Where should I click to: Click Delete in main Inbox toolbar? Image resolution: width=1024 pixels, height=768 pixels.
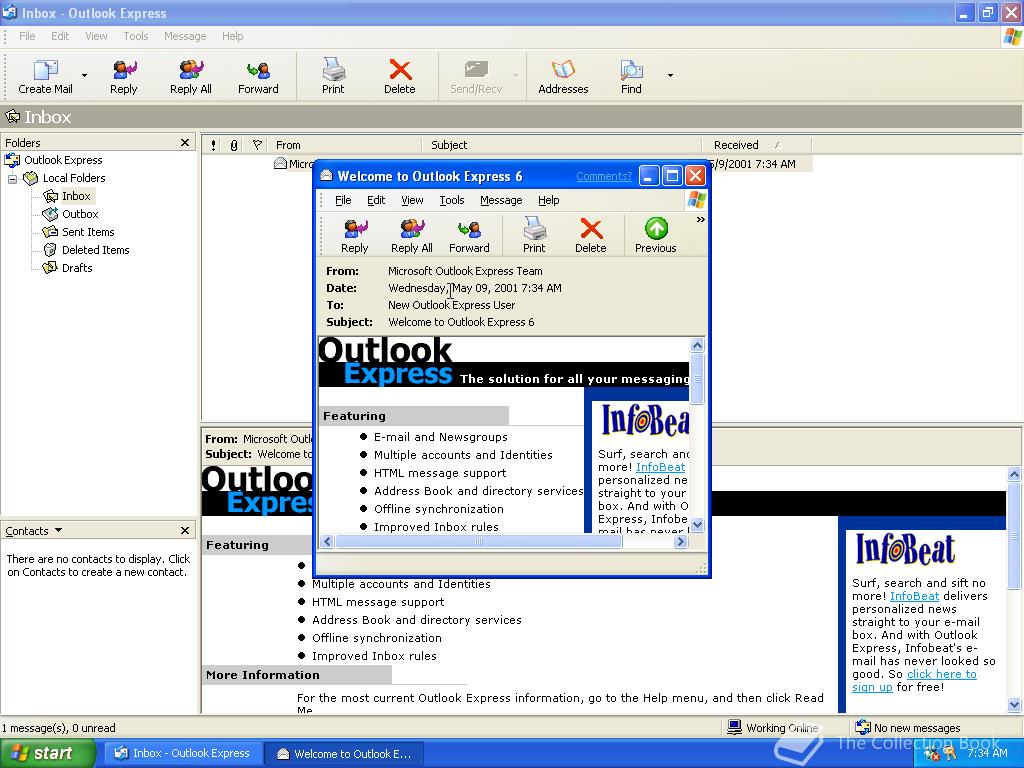pyautogui.click(x=400, y=76)
